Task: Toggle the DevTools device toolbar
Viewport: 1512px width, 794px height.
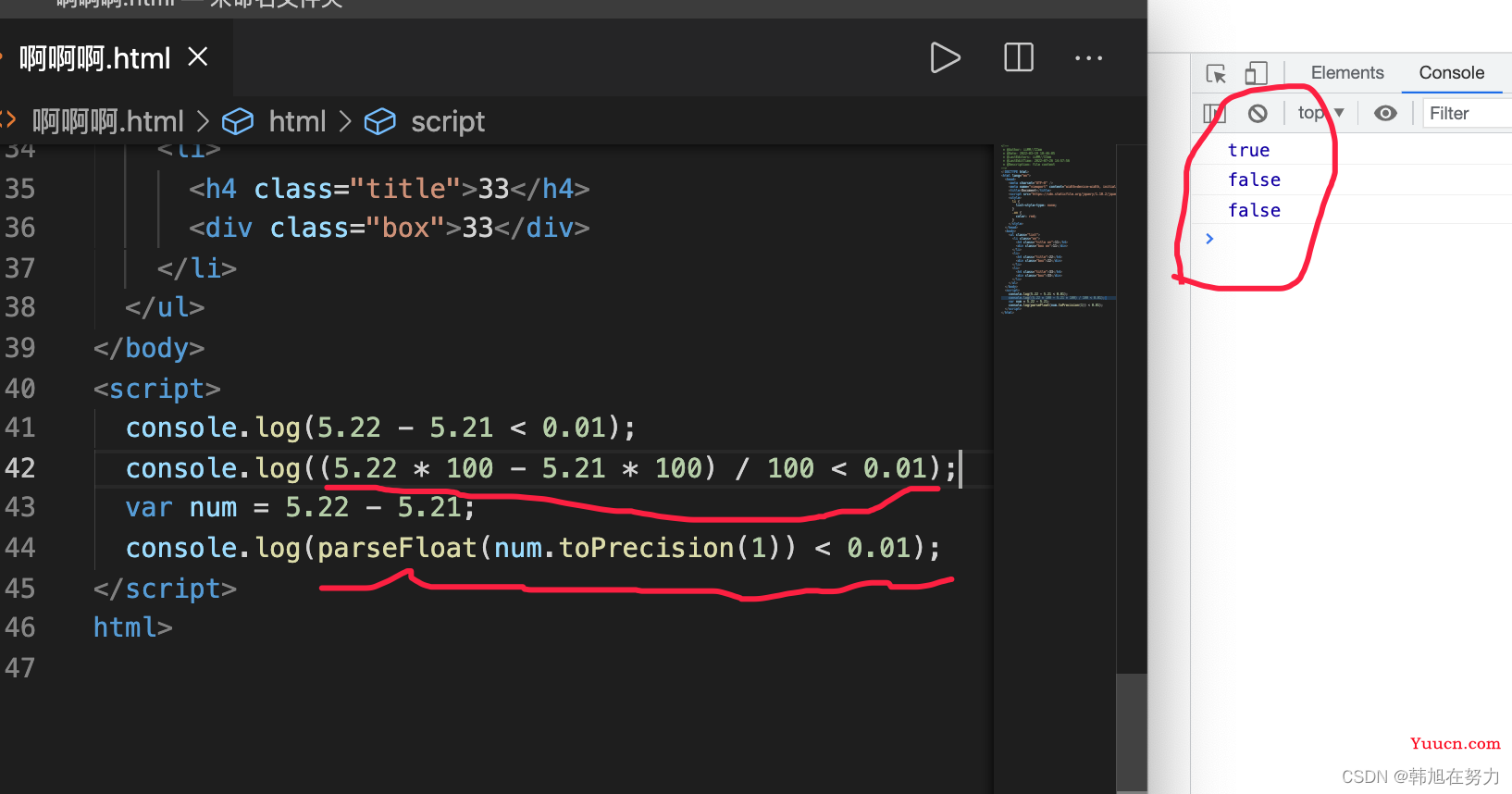Action: click(x=1256, y=73)
